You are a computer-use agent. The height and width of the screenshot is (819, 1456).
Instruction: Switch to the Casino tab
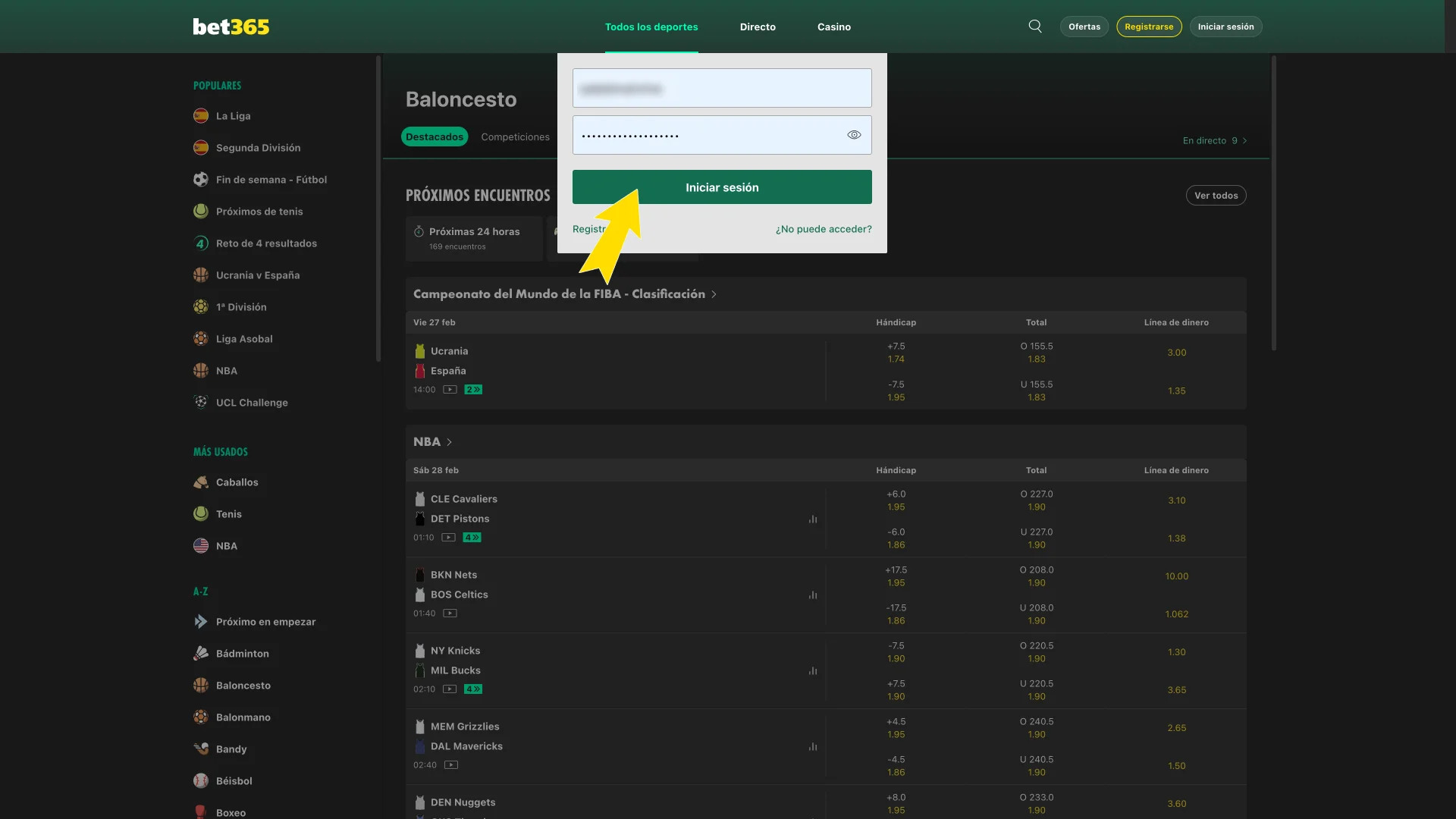(x=834, y=27)
